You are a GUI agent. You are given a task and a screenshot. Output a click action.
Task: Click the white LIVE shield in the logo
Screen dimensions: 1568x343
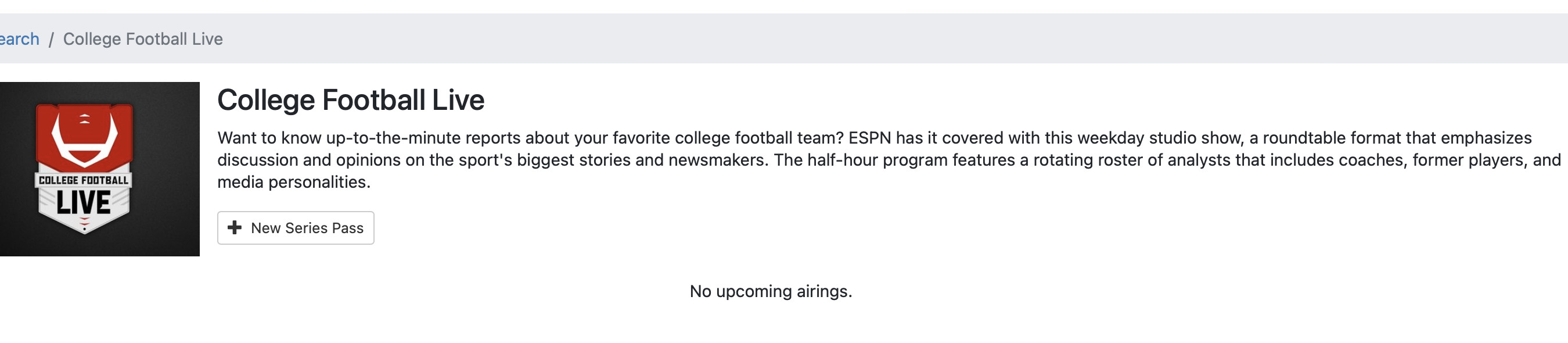point(84,207)
